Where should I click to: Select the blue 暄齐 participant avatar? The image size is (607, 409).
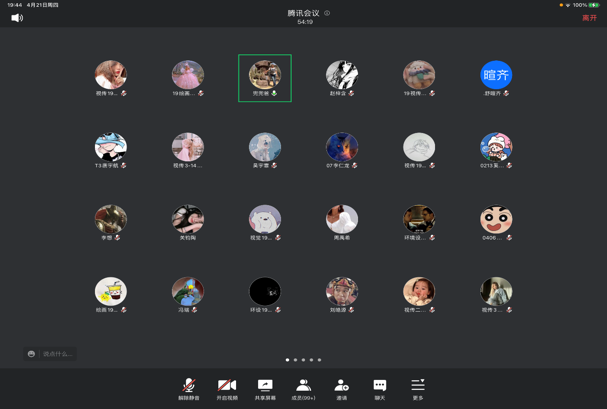(496, 74)
